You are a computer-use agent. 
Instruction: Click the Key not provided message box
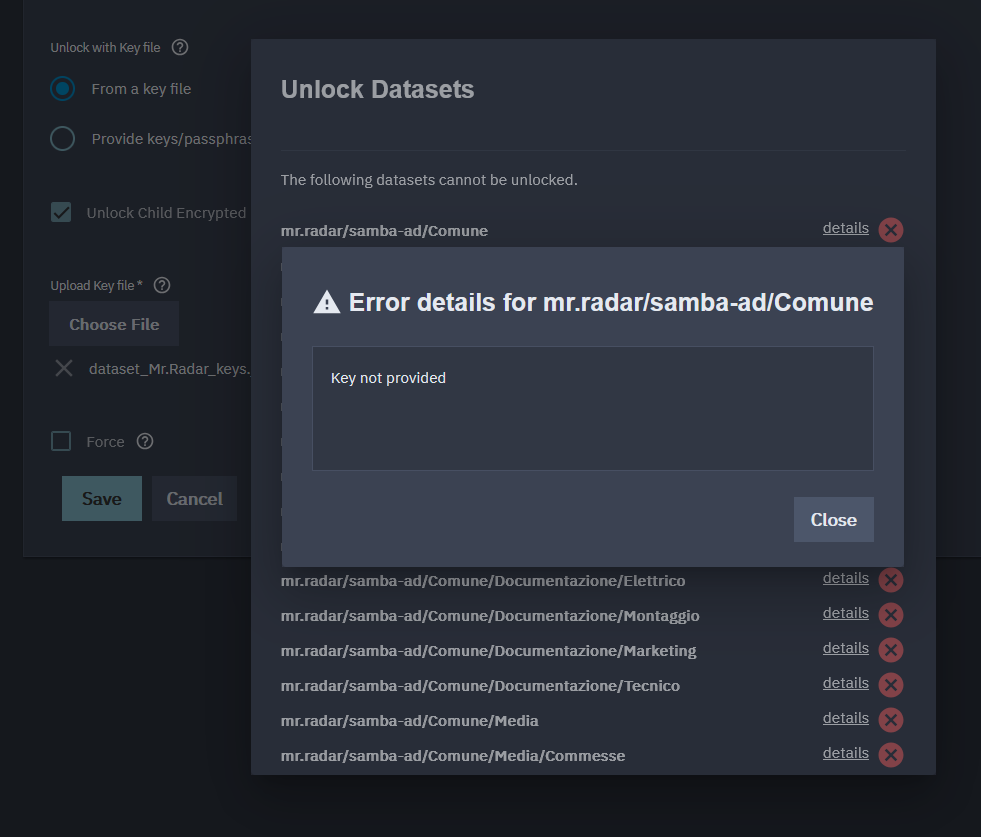(x=592, y=408)
